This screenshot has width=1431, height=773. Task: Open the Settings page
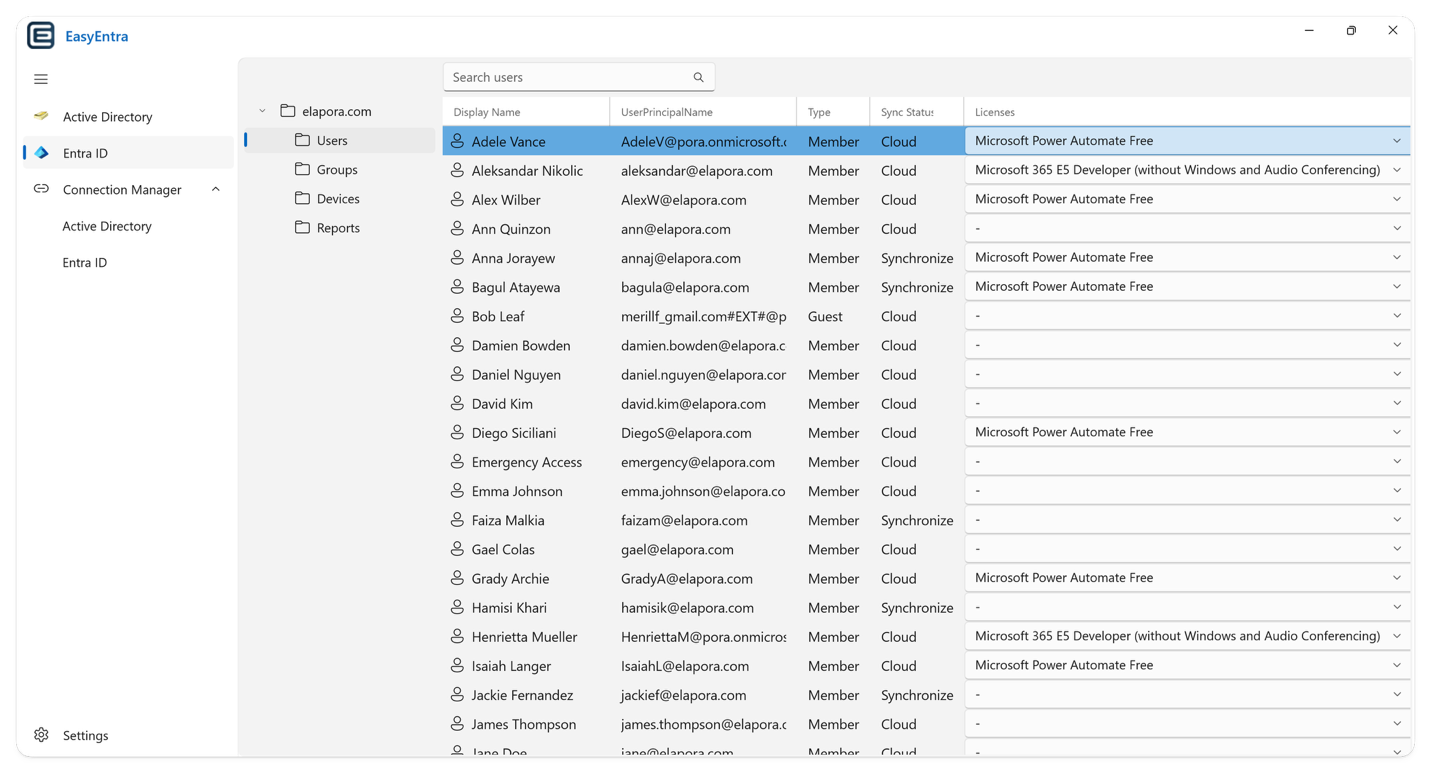128,735
